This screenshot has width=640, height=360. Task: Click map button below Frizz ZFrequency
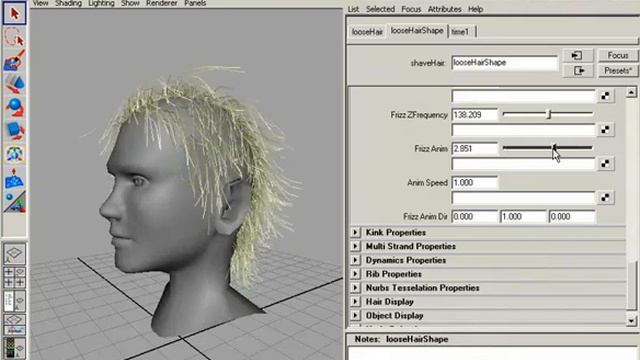click(x=605, y=130)
